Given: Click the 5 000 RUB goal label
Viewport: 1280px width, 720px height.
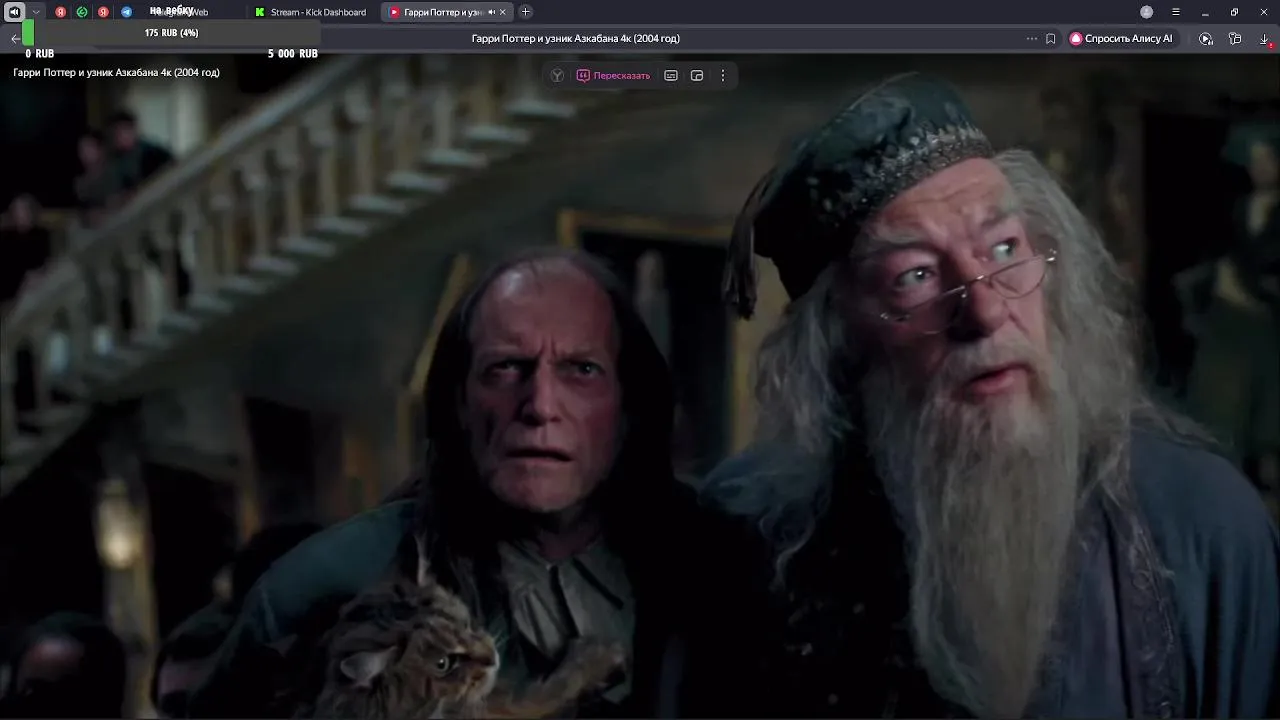Looking at the screenshot, I should tap(293, 53).
